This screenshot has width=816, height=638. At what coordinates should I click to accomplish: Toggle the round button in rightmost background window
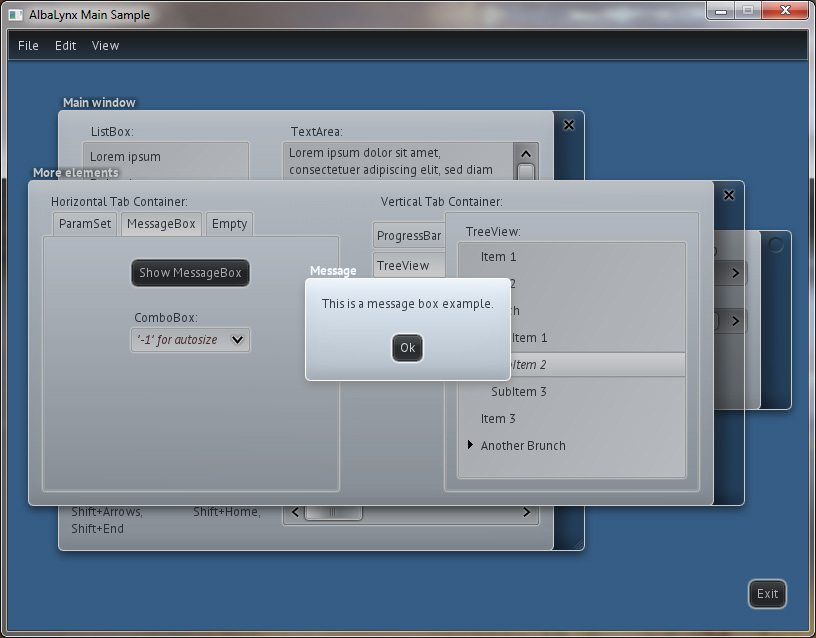pyautogui.click(x=775, y=244)
